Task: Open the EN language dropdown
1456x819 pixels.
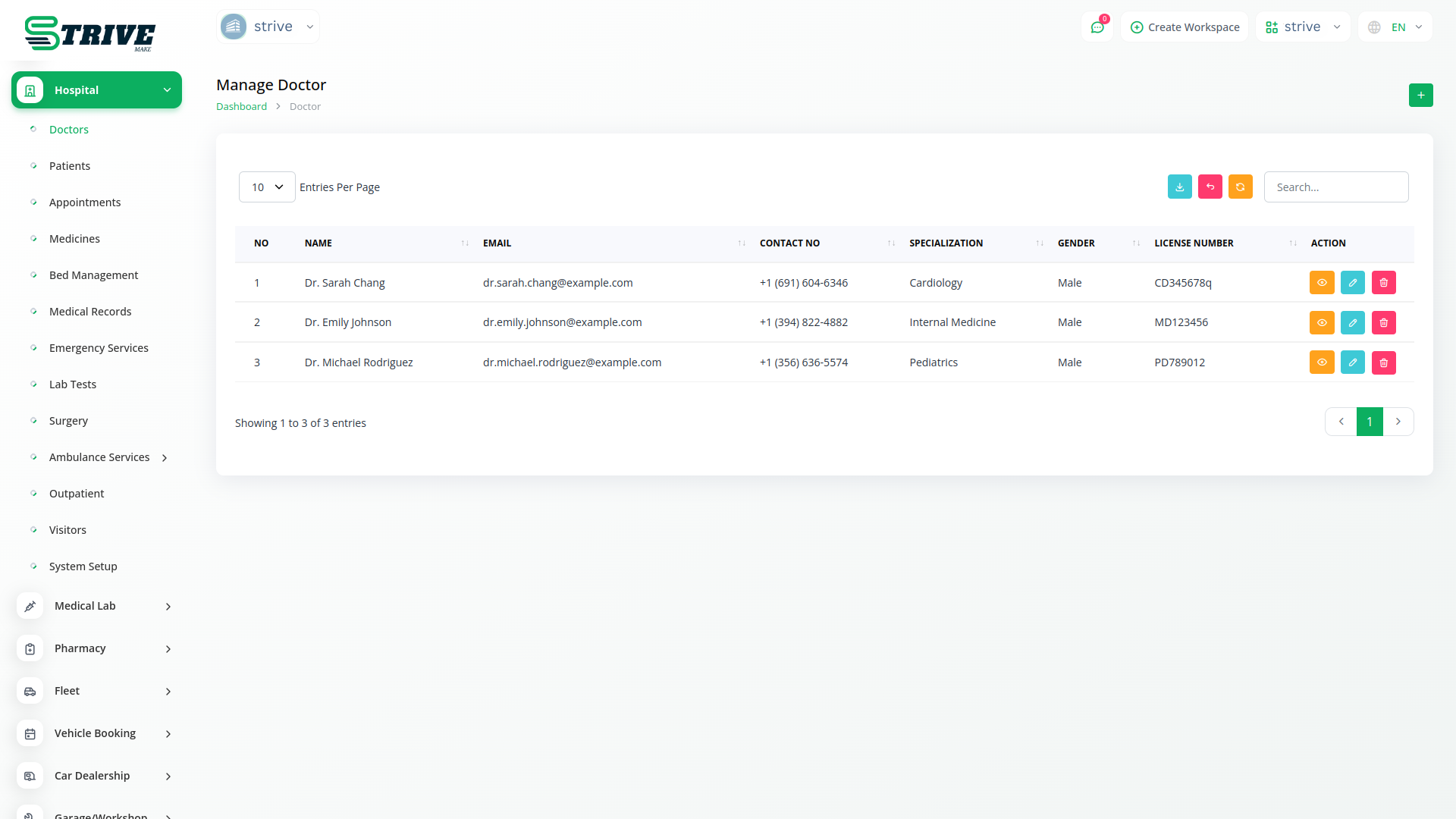Action: pos(1395,27)
